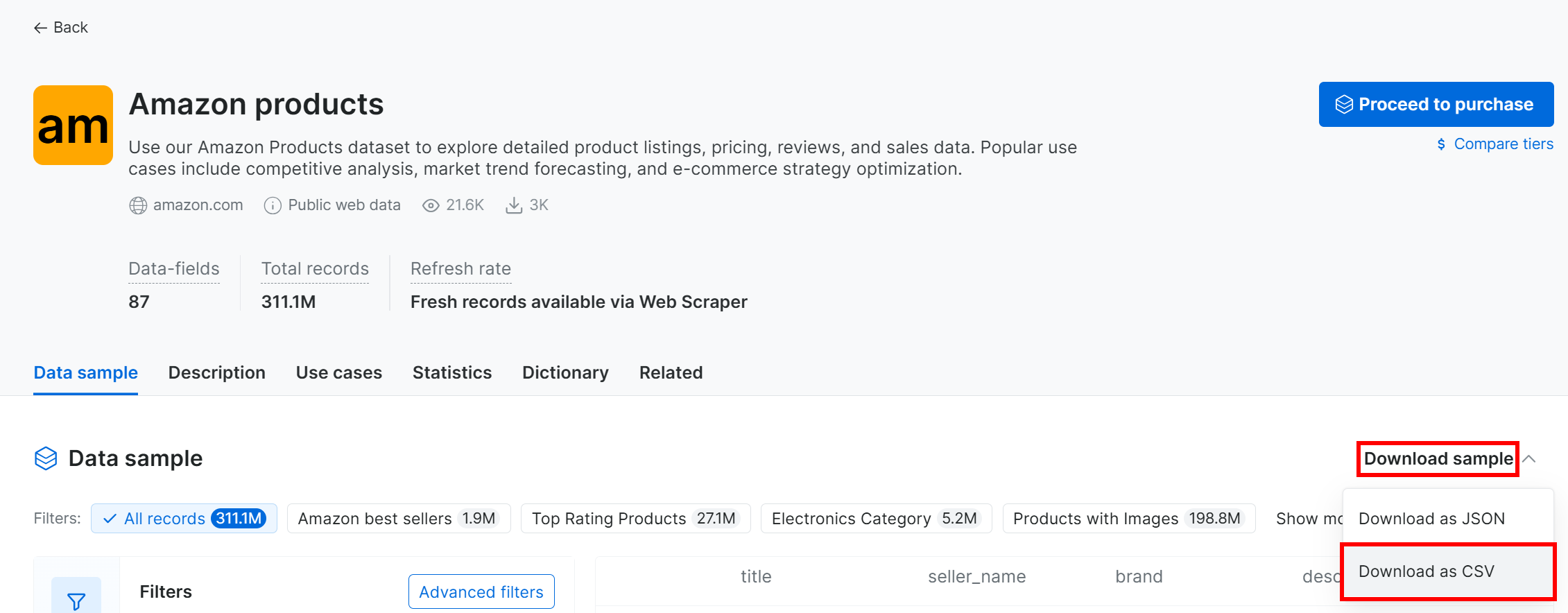Viewport: 1568px width, 613px height.
Task: Click the Refresh rate label
Action: click(460, 269)
